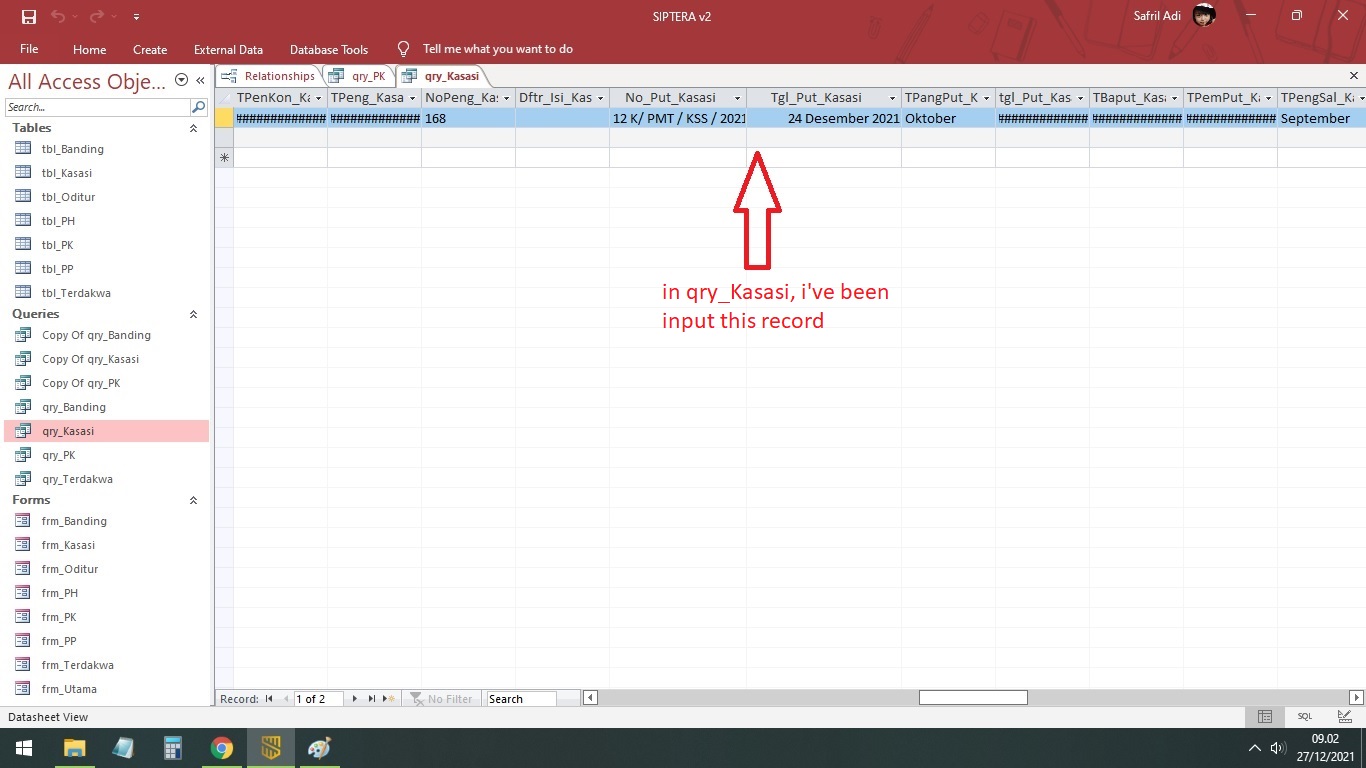Viewport: 1366px width, 768px height.
Task: Open the Database Tools ribbon tab
Action: (329, 49)
